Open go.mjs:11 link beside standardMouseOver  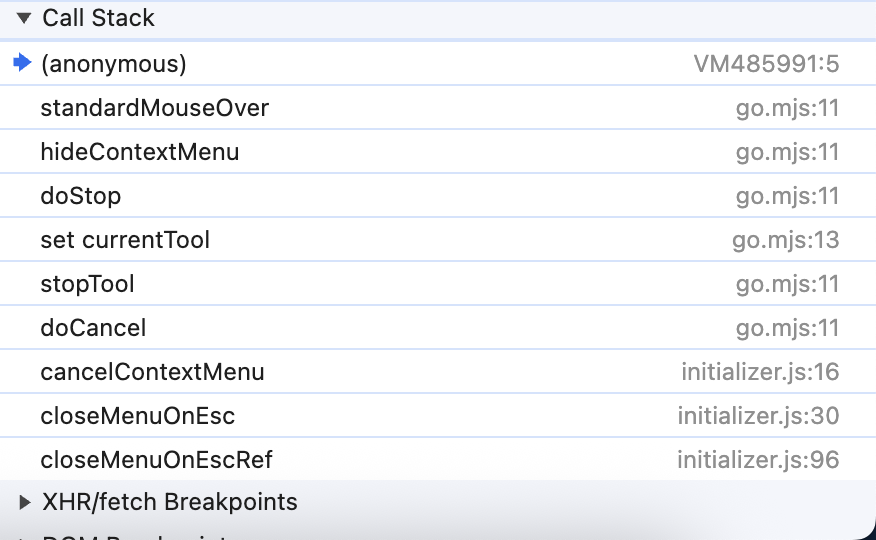pyautogui.click(x=787, y=108)
